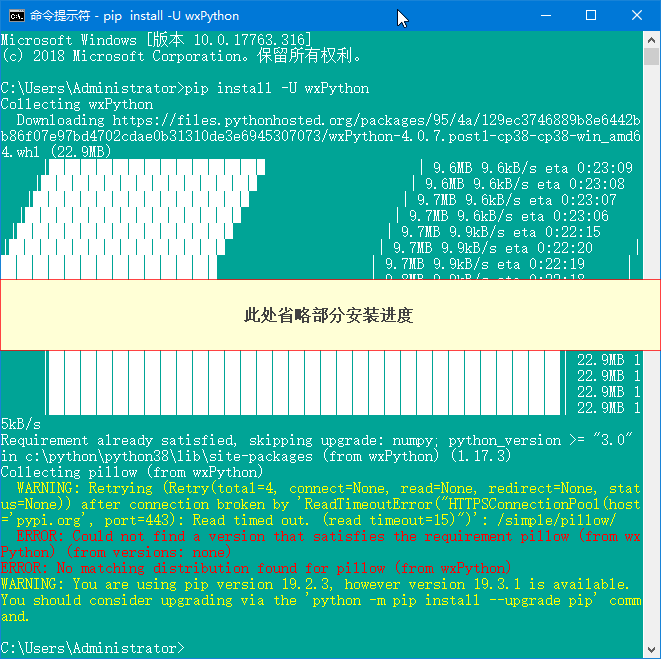Click 'ERROR: No matching distribution found' line
Screen dimensions: 661x659
[256, 568]
